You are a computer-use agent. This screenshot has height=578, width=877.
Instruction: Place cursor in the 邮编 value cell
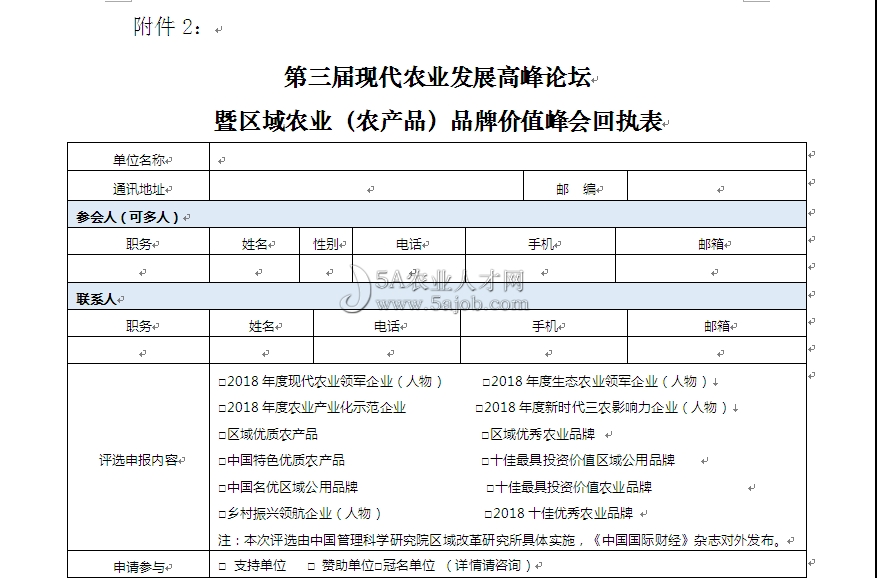[x=716, y=188]
